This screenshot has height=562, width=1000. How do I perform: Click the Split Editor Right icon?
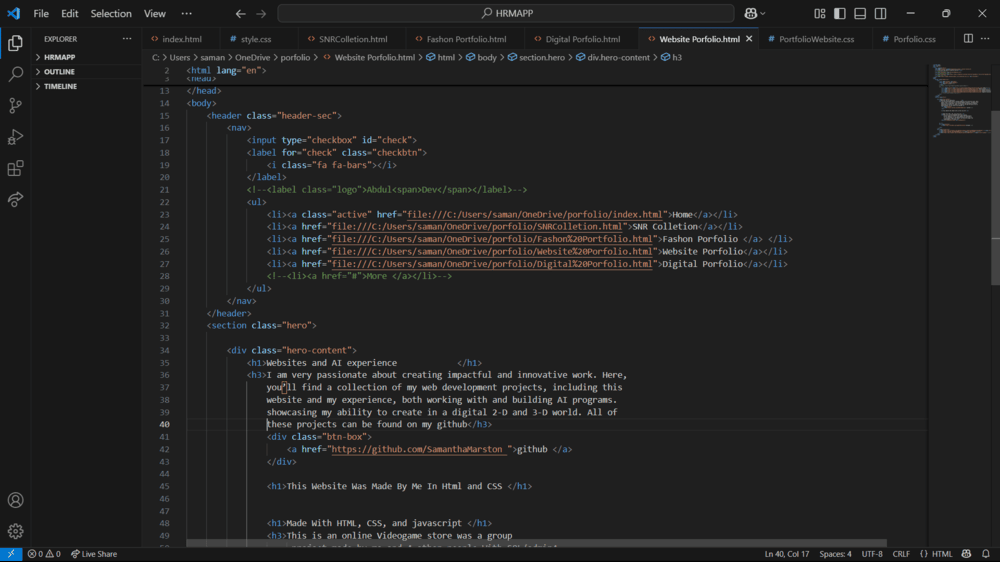967,39
